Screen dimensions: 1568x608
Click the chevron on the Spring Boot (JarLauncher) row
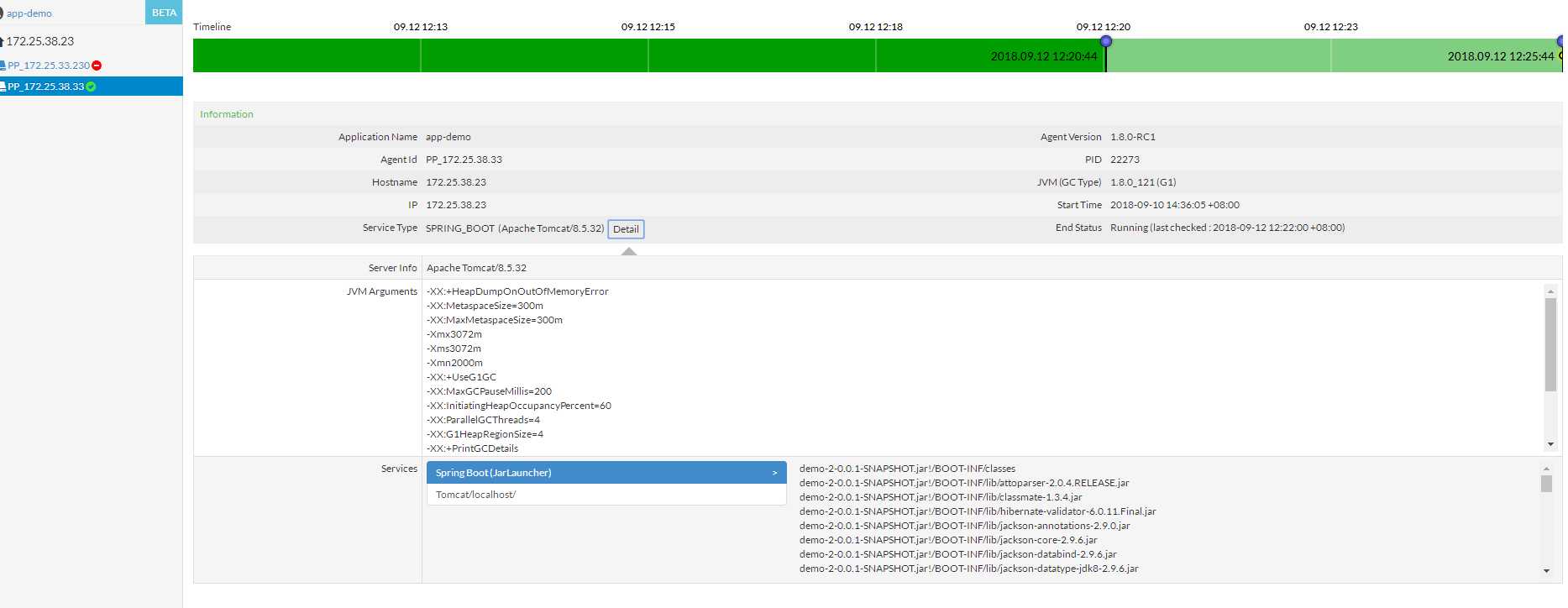775,473
